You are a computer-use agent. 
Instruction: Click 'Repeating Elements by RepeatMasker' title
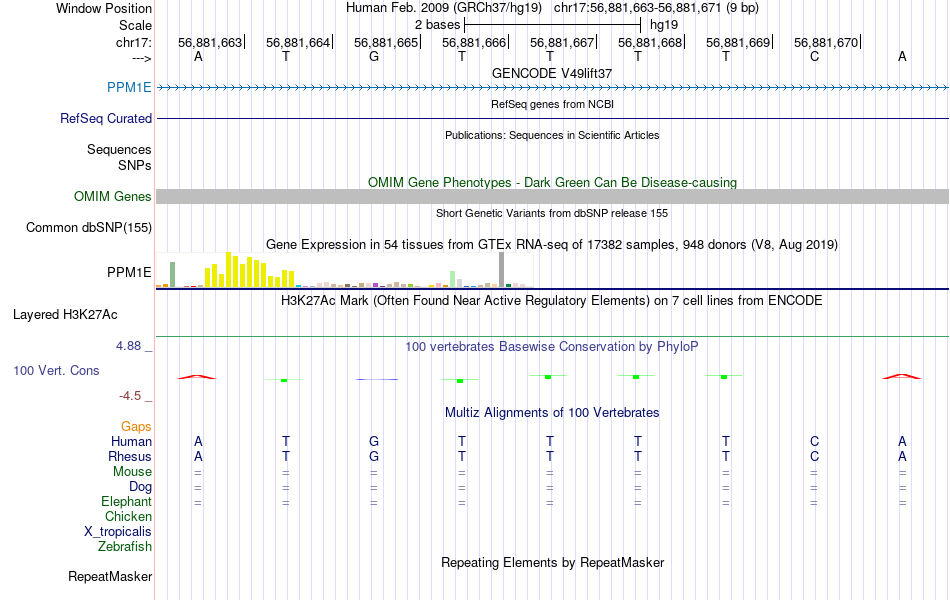pos(553,562)
